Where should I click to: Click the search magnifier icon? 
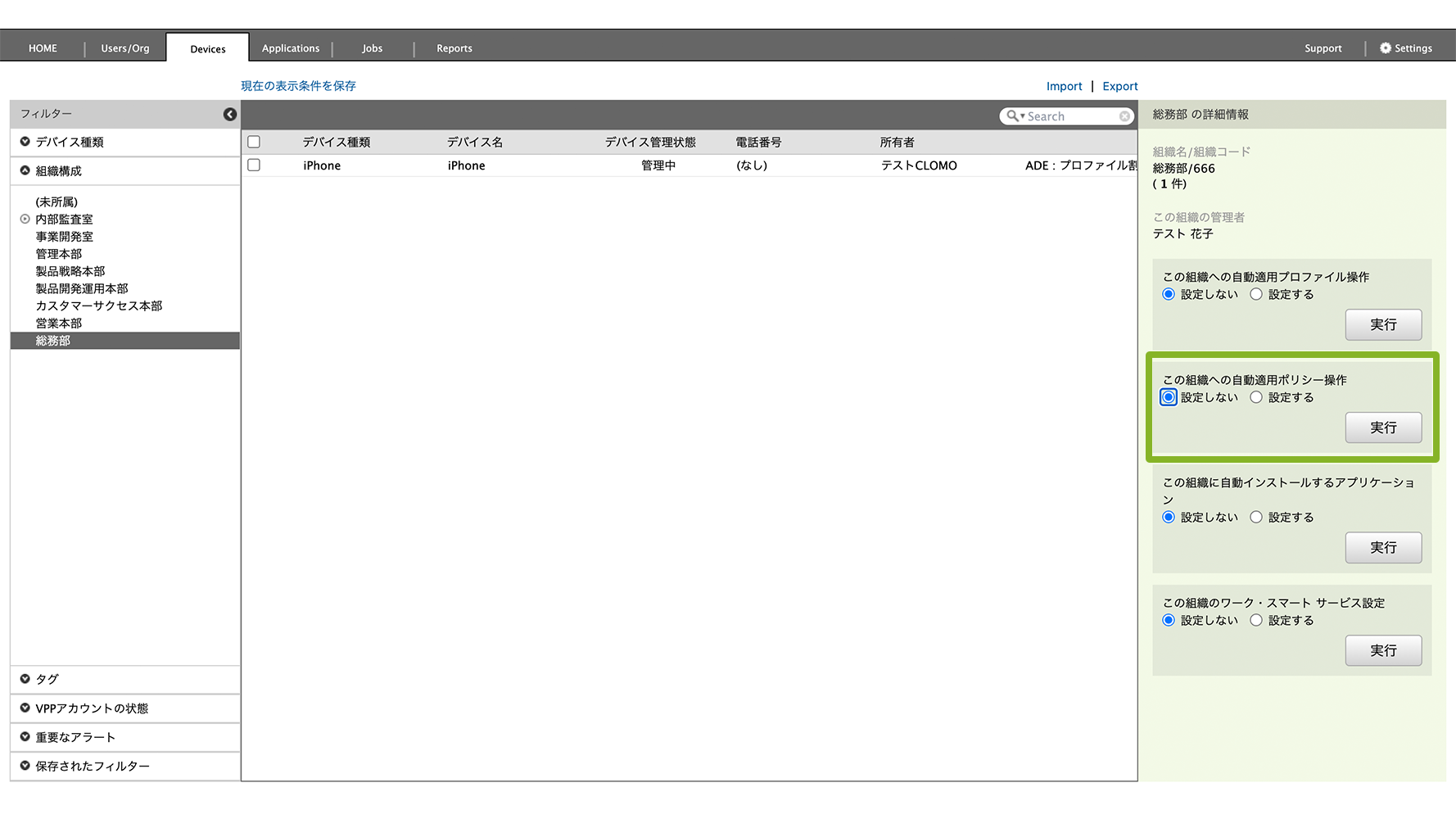pos(1013,116)
